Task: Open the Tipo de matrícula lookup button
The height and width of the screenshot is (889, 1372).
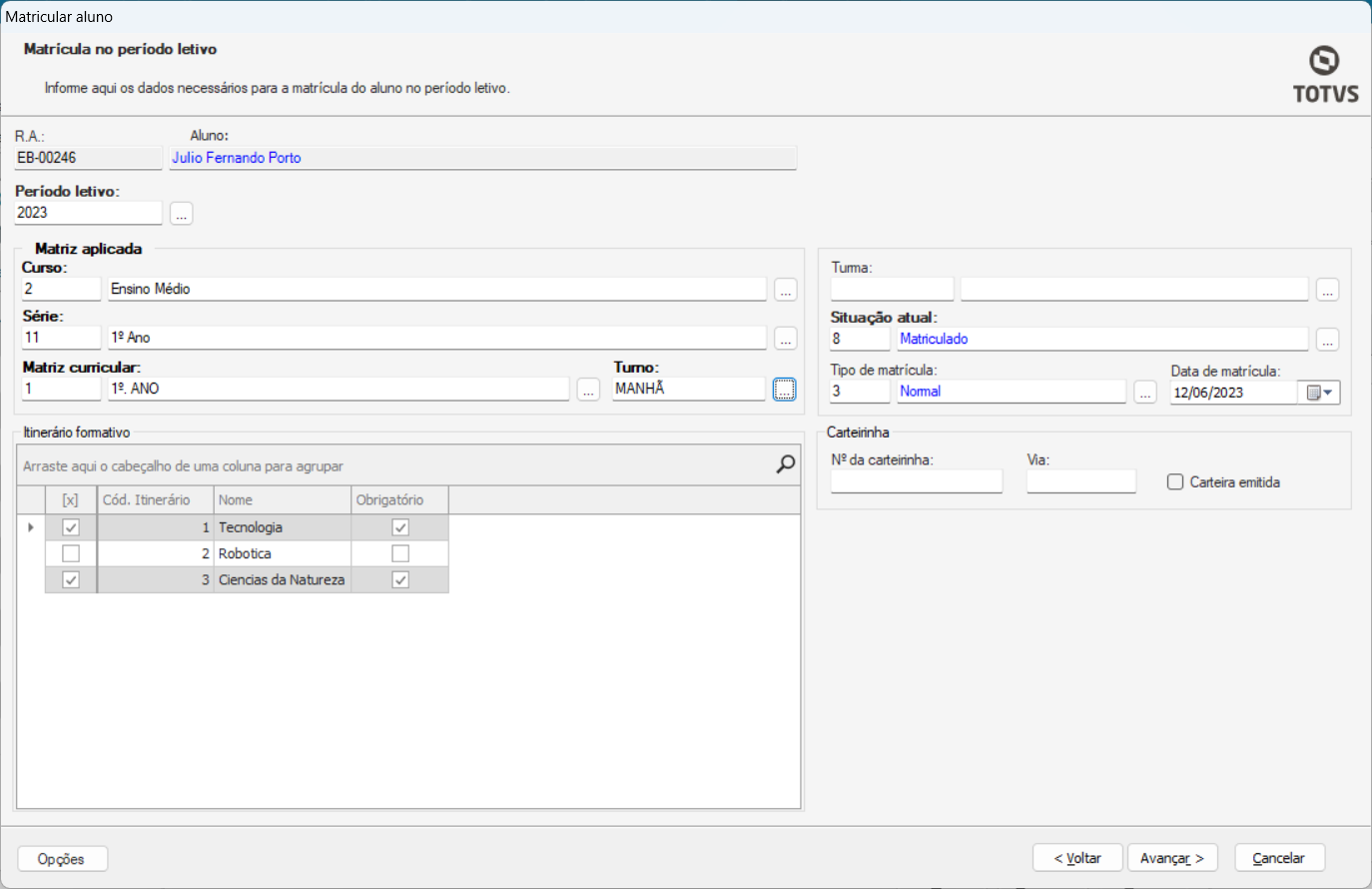Action: (1145, 392)
